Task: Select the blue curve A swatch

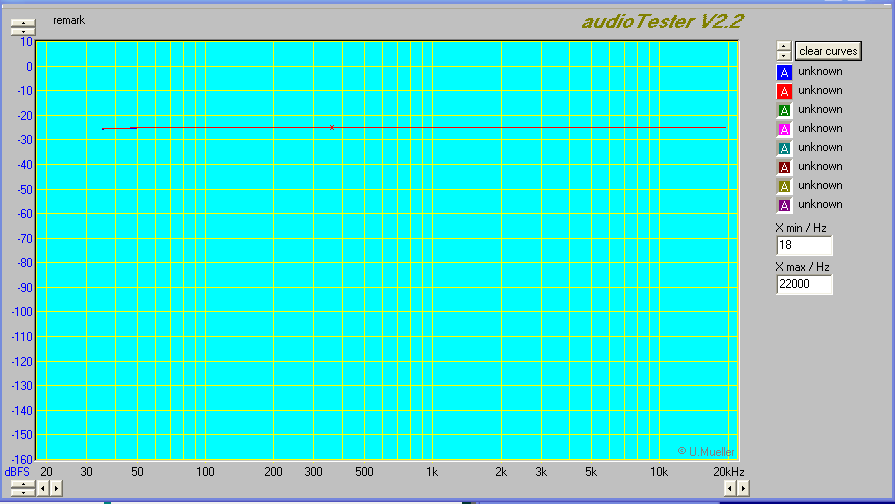Action: tap(784, 72)
